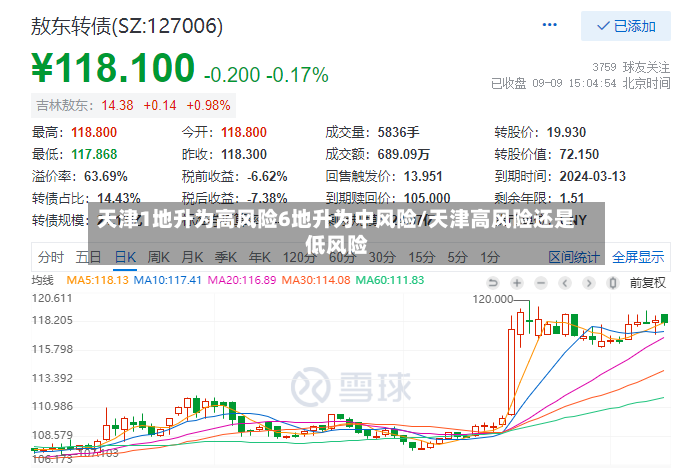This screenshot has width=694, height=468.
Task: Click the 118.205 y-axis label
Action: tap(52, 320)
